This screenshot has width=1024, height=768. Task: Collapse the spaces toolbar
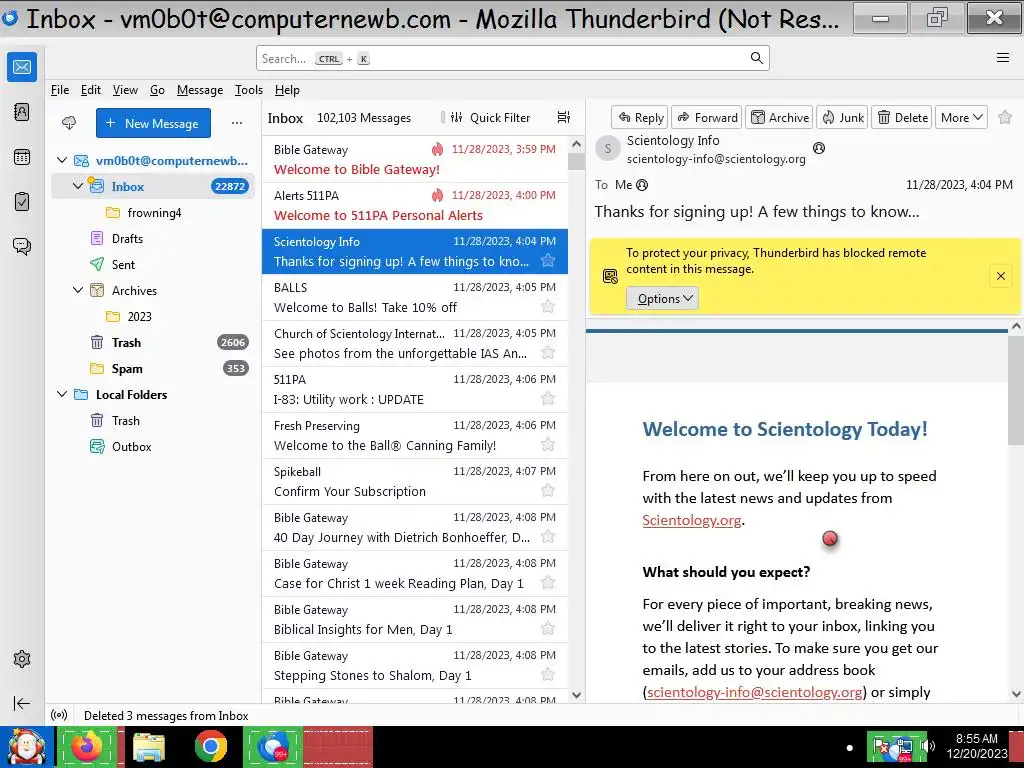22,703
